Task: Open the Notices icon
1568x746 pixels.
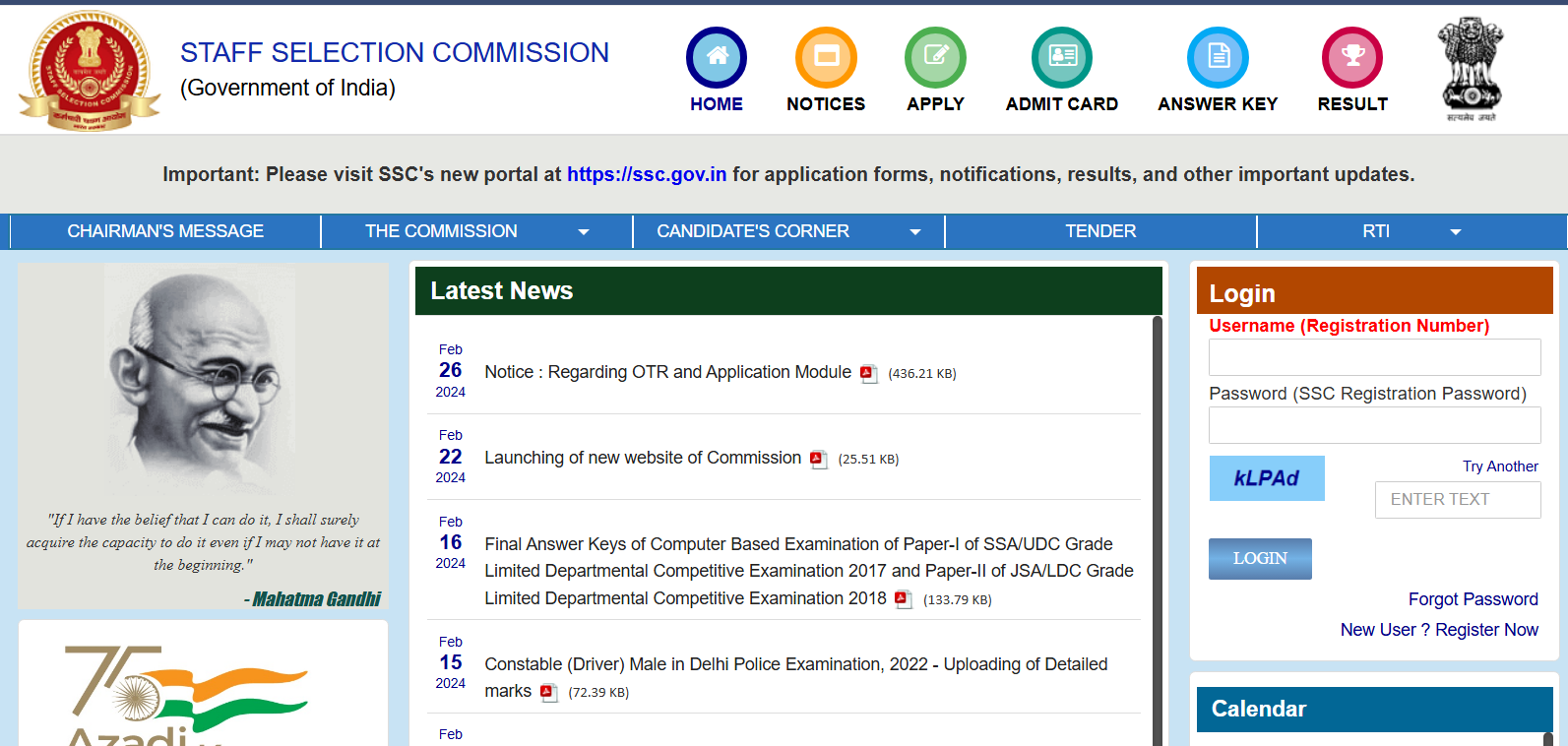Action: pos(826,57)
